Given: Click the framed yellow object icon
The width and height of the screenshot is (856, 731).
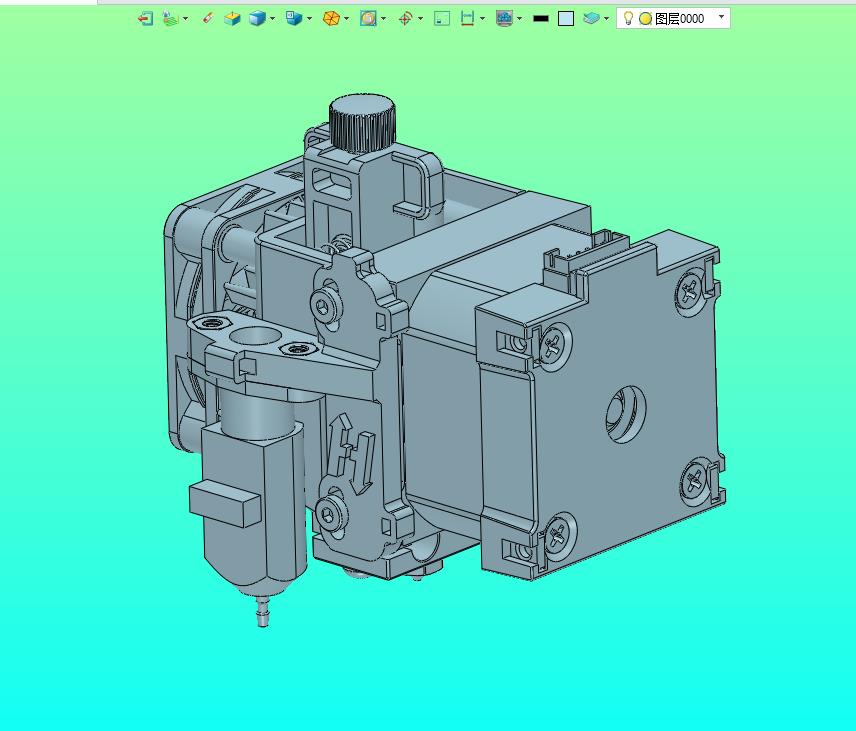Looking at the screenshot, I should (368, 19).
